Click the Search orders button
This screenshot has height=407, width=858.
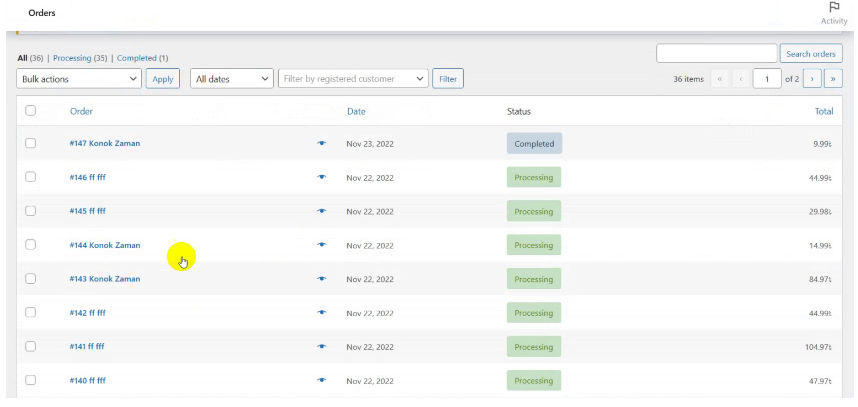pyautogui.click(x=811, y=54)
